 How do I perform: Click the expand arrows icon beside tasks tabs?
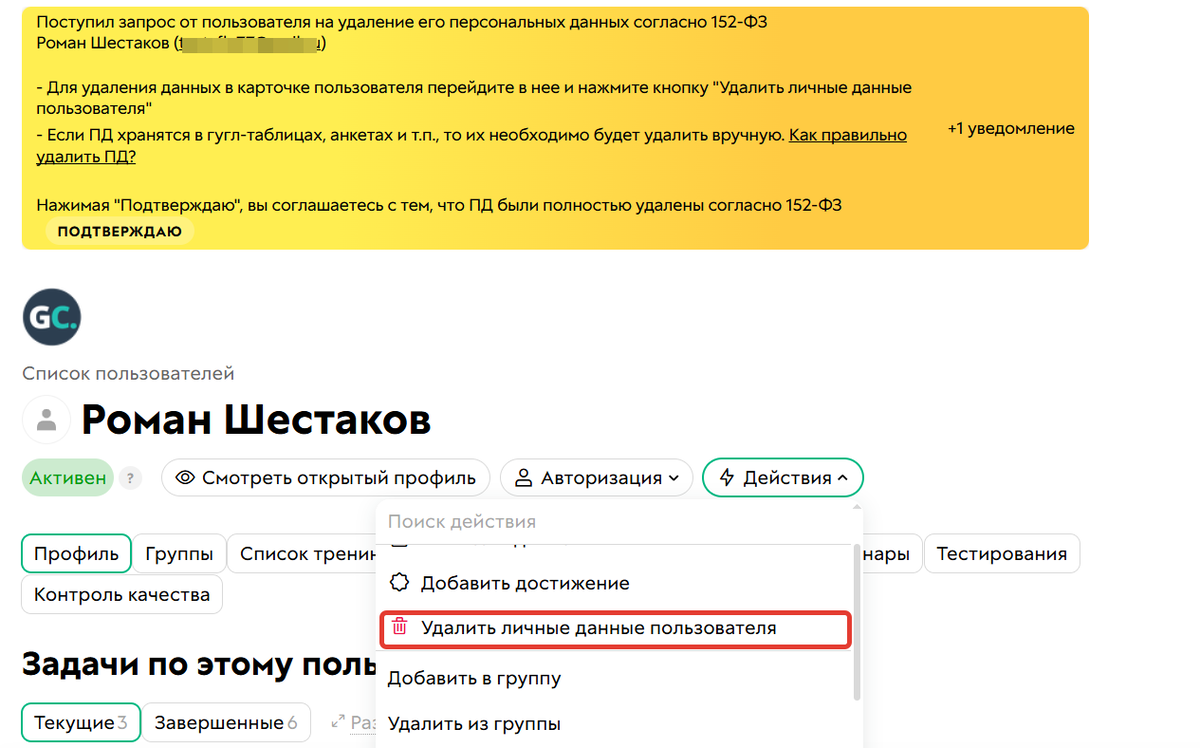click(337, 721)
